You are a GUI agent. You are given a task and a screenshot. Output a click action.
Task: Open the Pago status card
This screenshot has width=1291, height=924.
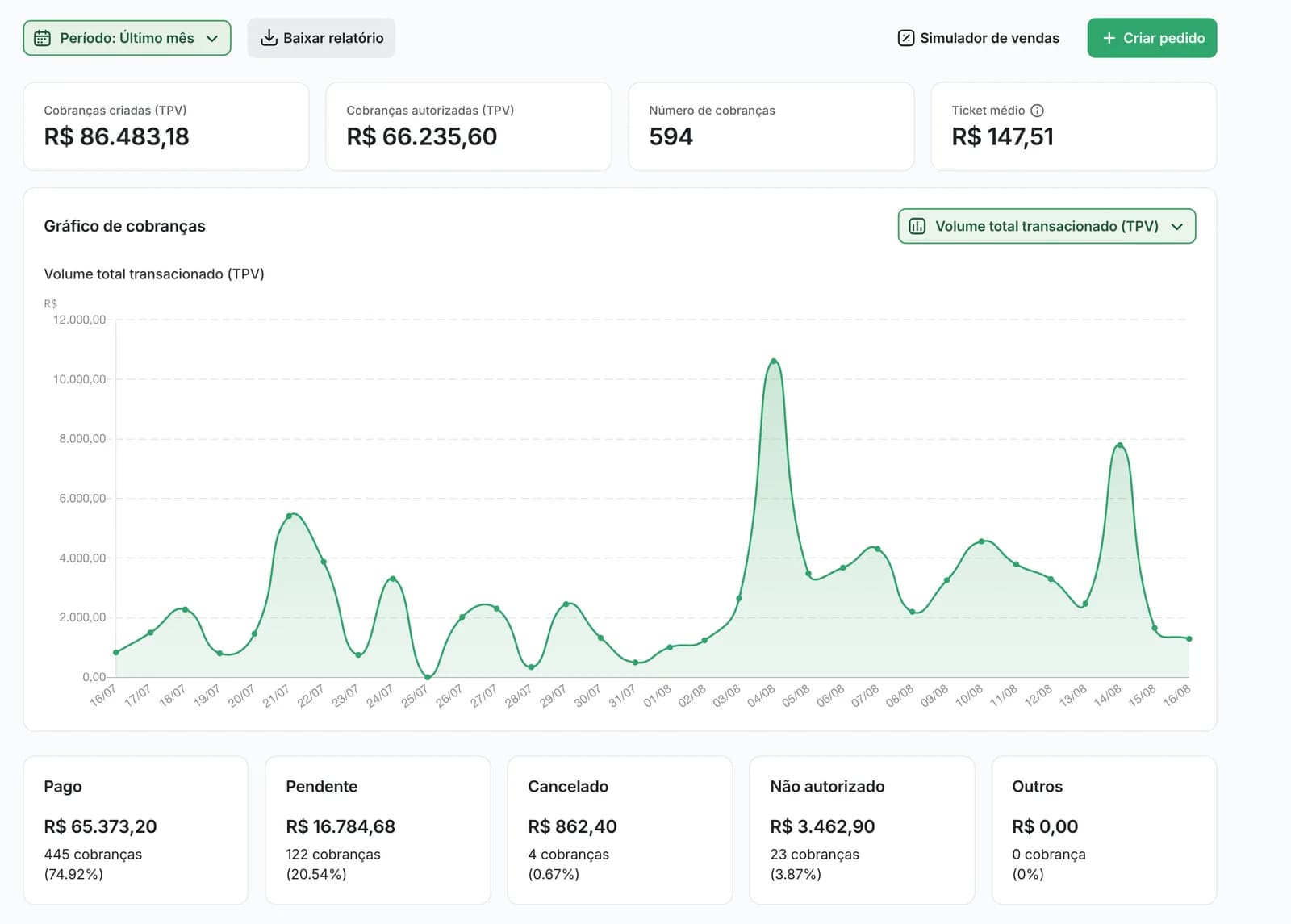click(x=136, y=830)
